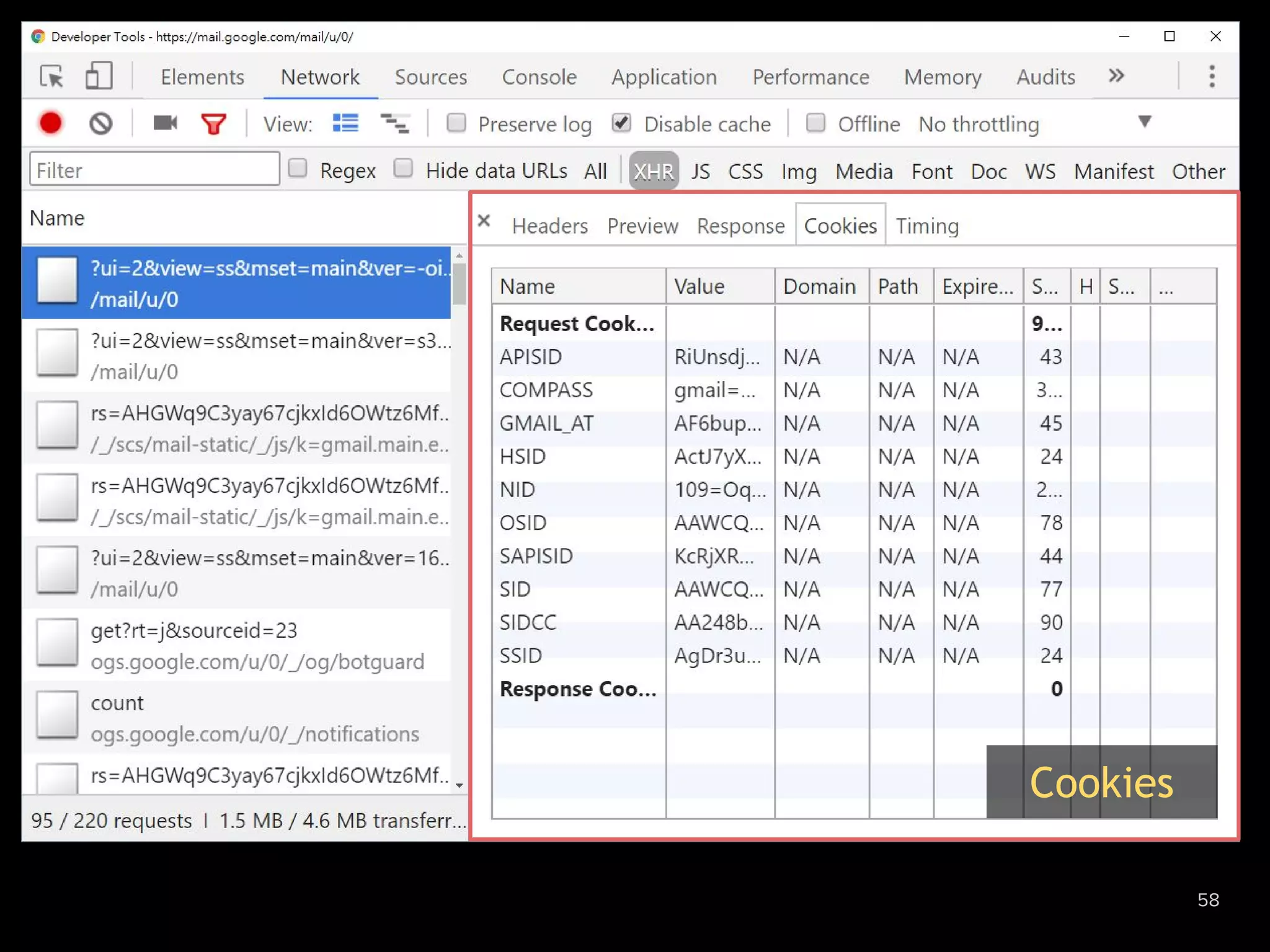Click the Name header of request list
The height and width of the screenshot is (952, 1270).
point(244,218)
